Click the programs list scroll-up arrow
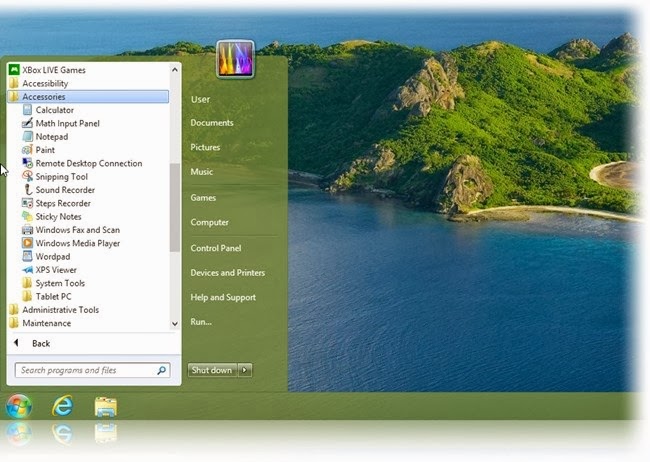The height and width of the screenshot is (462, 650). pyautogui.click(x=175, y=70)
